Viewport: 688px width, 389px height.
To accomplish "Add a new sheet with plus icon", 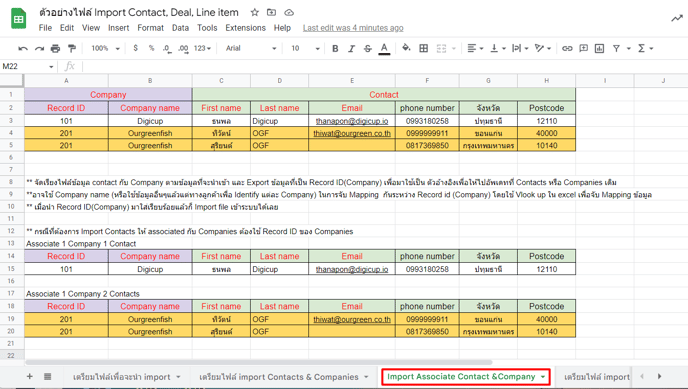I will click(30, 376).
